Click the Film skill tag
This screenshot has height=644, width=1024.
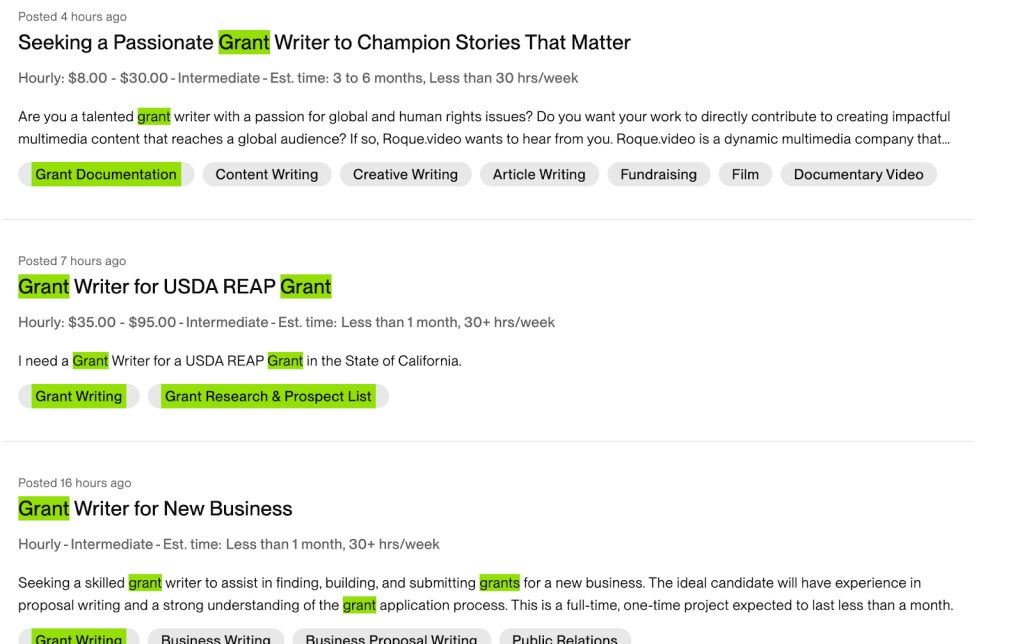click(x=745, y=174)
